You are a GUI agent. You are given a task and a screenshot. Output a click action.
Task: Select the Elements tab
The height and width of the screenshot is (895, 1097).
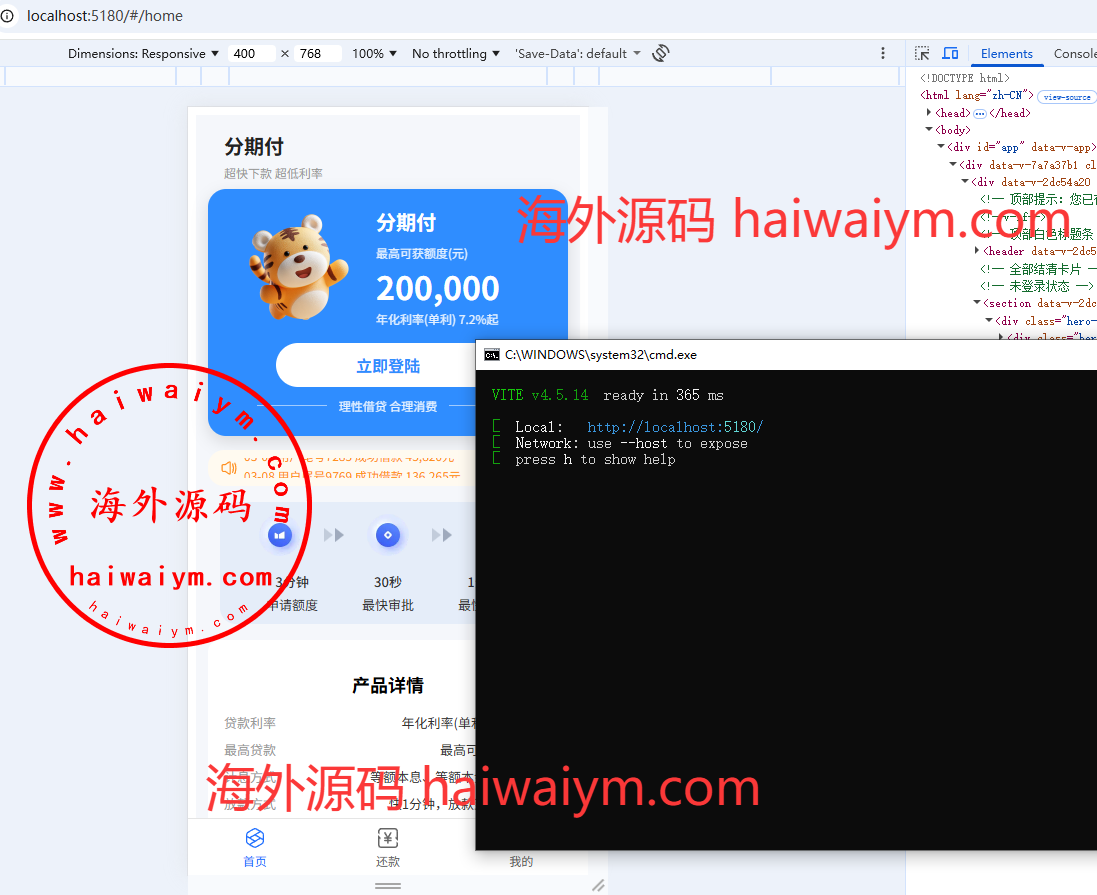(1006, 53)
